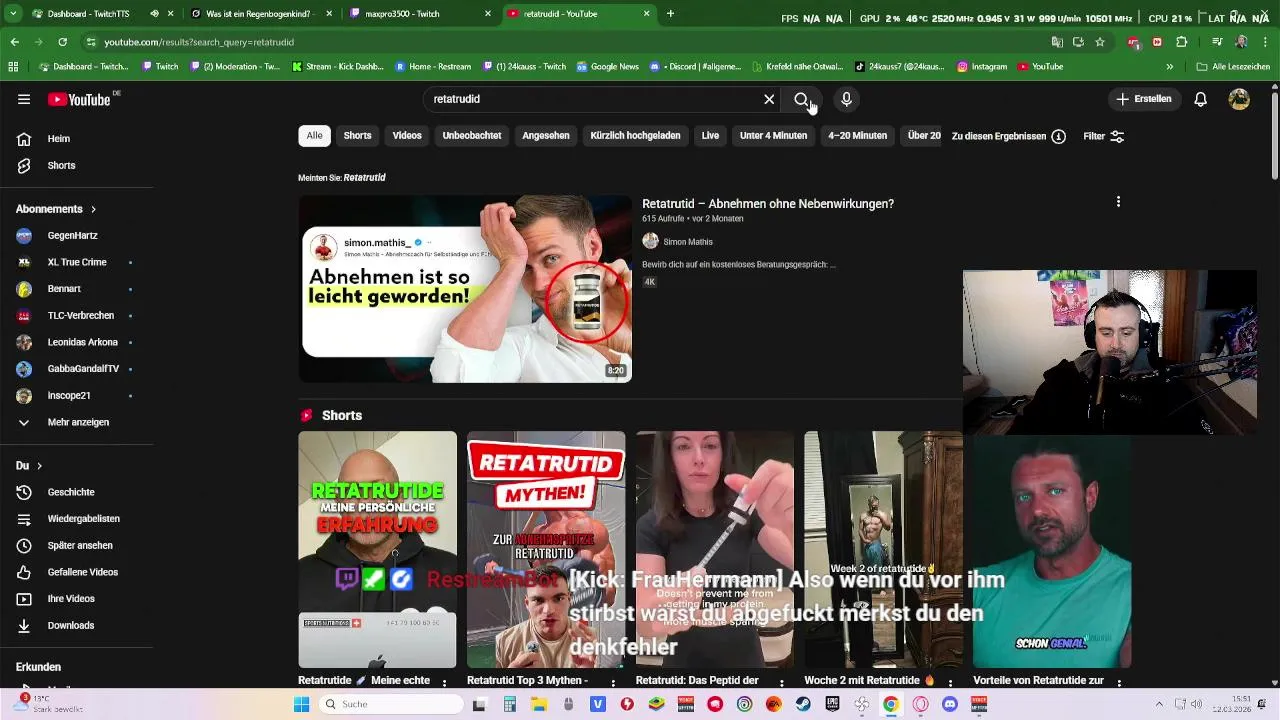
Task: Switch to maxpro3500 - Twitch tab
Action: [420, 14]
